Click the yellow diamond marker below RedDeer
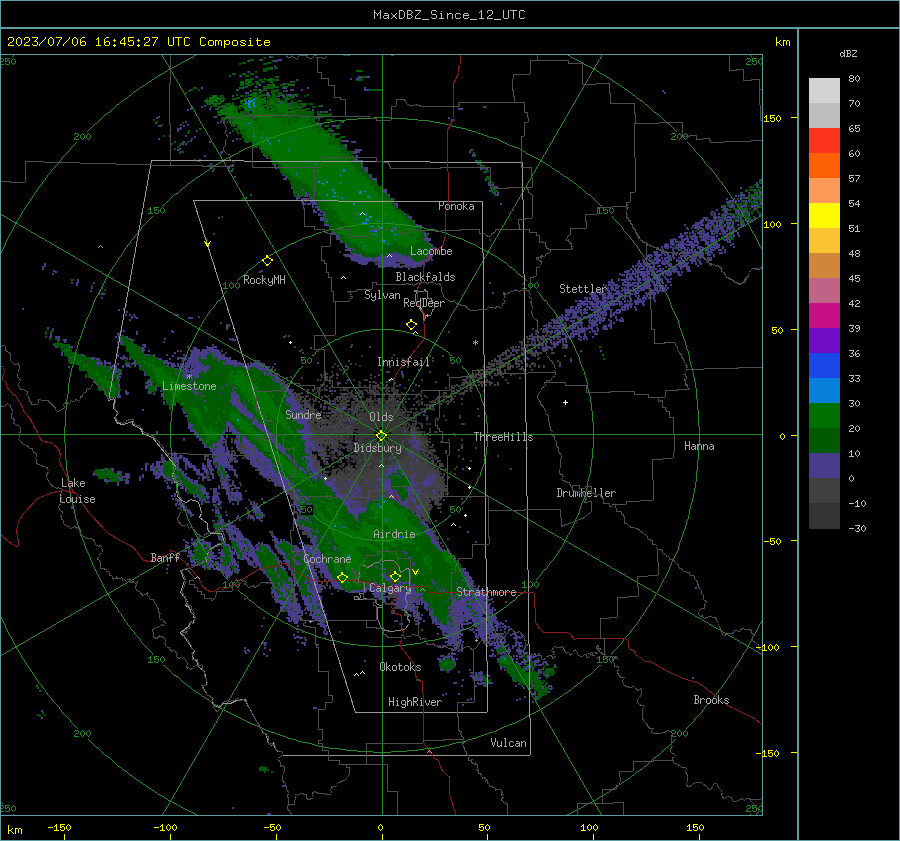This screenshot has width=900, height=841. coord(411,325)
